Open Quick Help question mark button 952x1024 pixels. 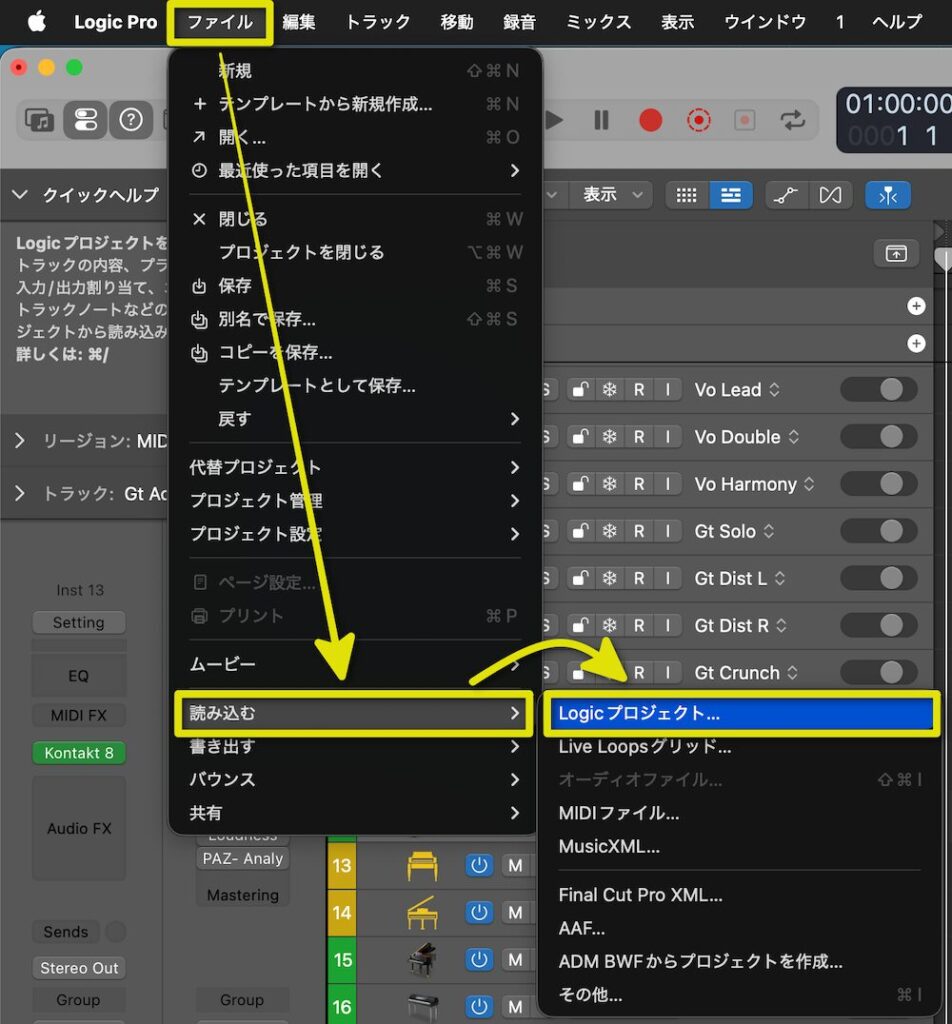click(131, 120)
